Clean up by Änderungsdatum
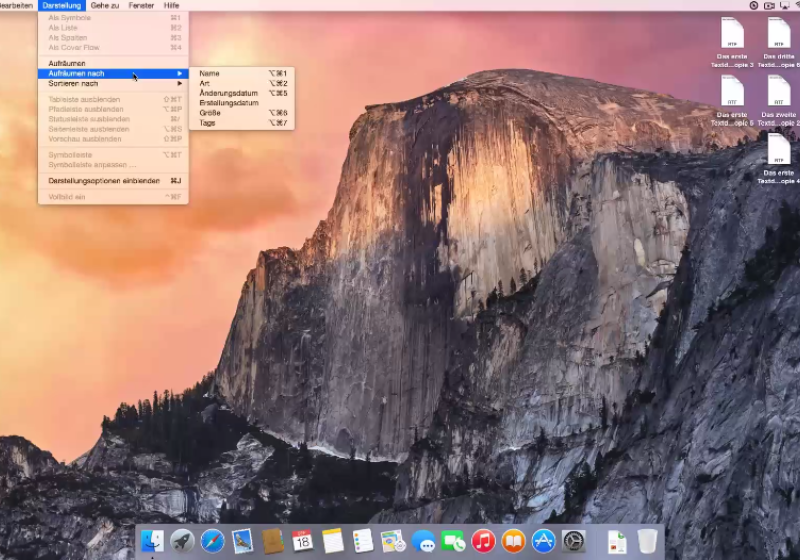This screenshot has height=560, width=800. coord(242,93)
